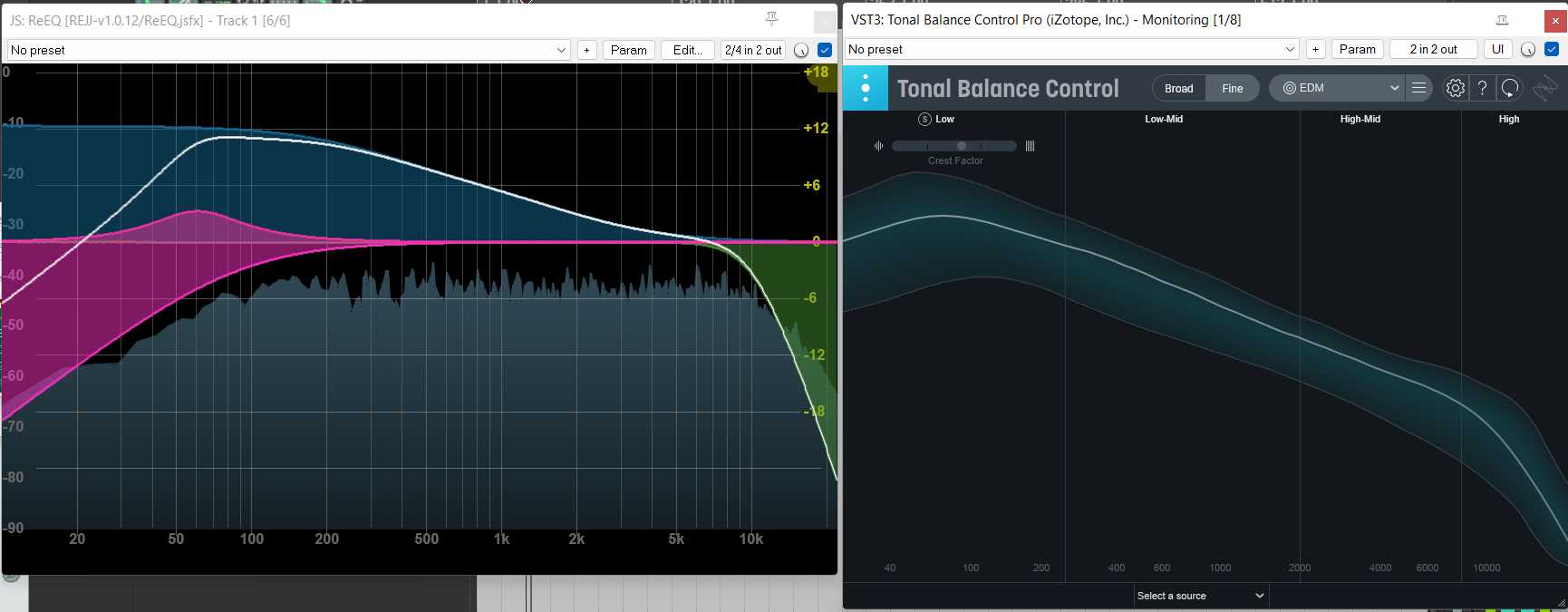Click the 10k frequency label in ReEQ
Viewport: 1568px width, 612px height.
[x=751, y=539]
